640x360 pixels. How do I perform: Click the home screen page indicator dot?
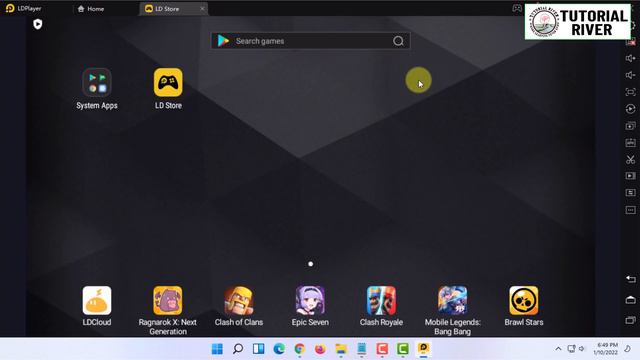(311, 264)
